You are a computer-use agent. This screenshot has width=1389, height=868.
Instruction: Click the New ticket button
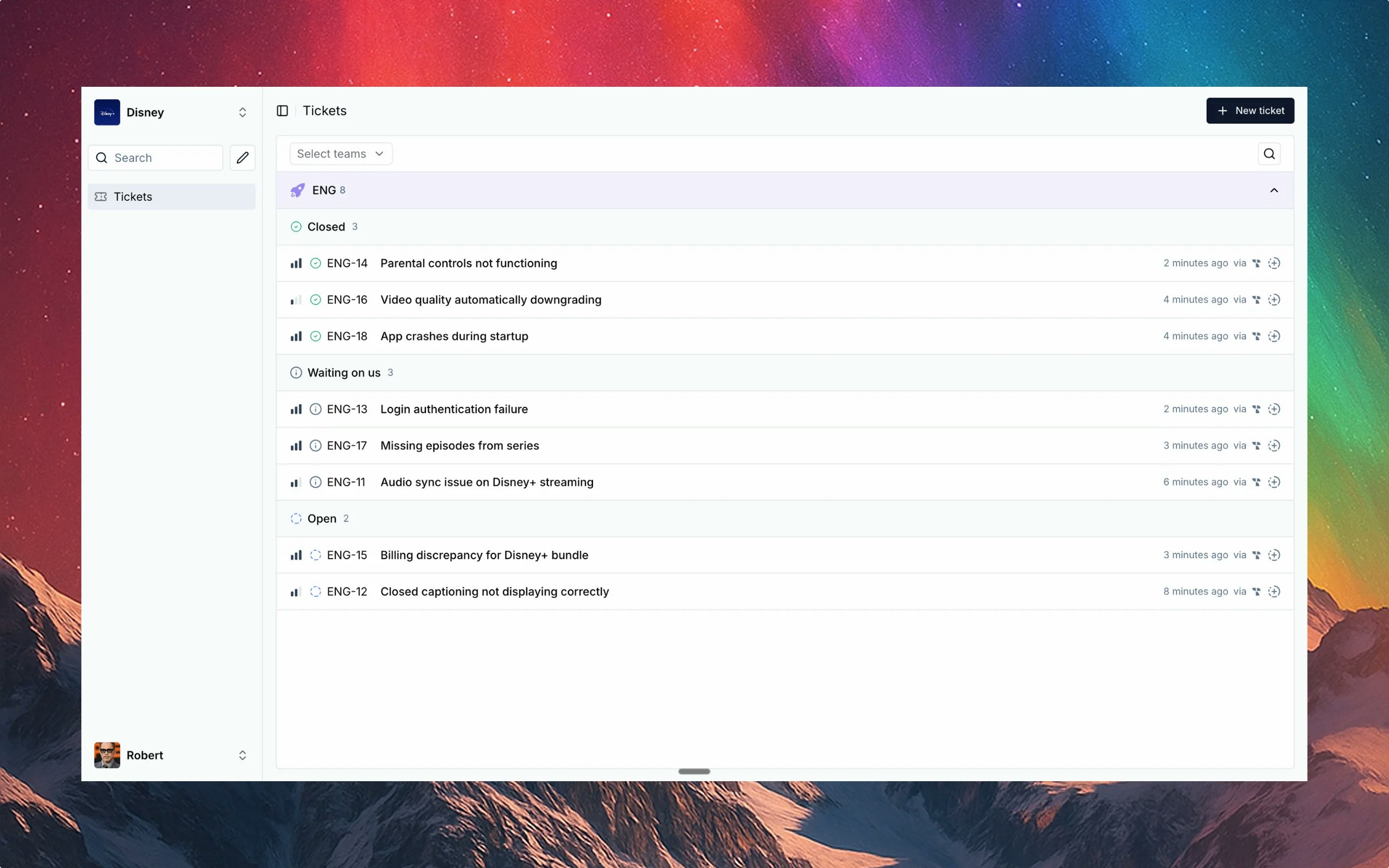pos(1250,111)
